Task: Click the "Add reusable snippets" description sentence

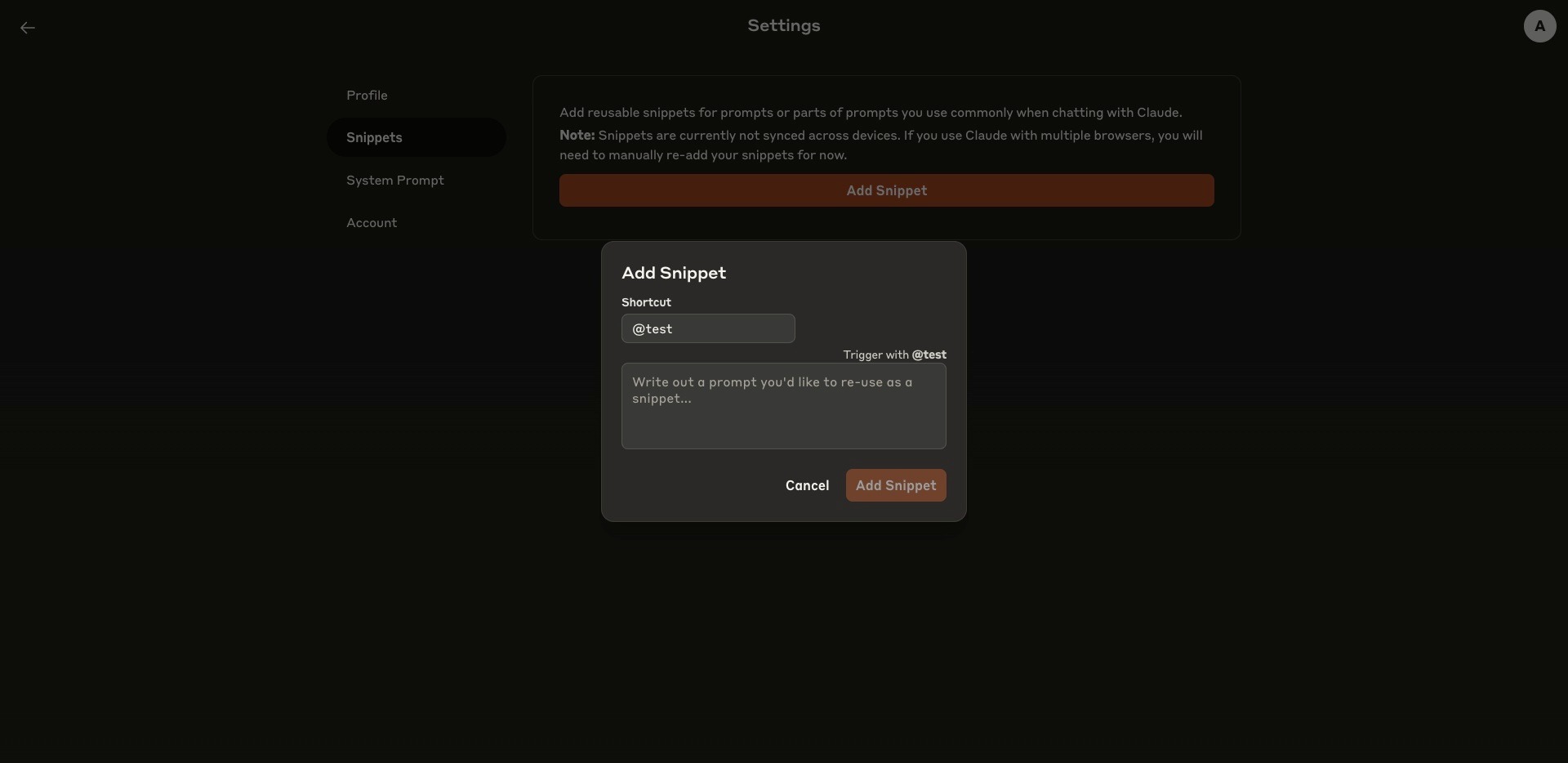Action: pos(871,113)
